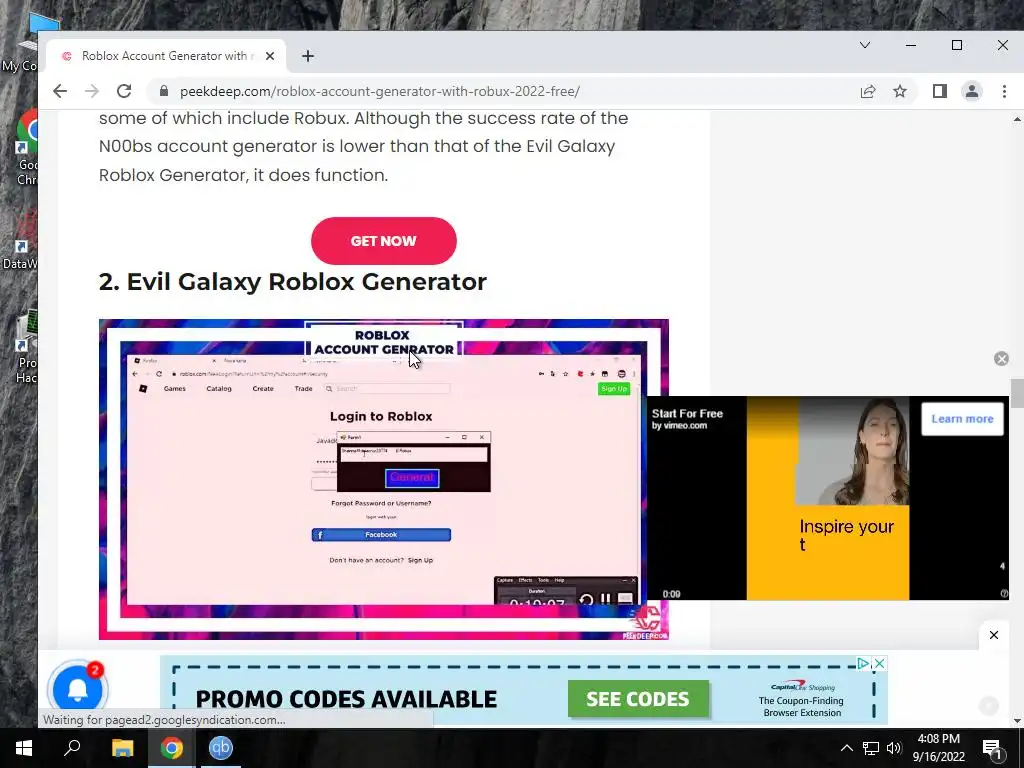
Task: Open volume control tray icon
Action: 894,748
